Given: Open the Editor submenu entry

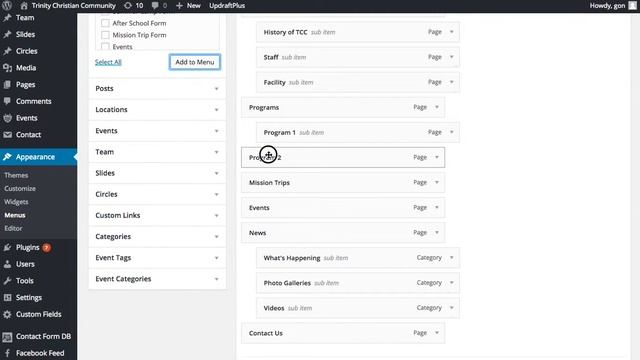Looking at the screenshot, I should click(x=13, y=229).
